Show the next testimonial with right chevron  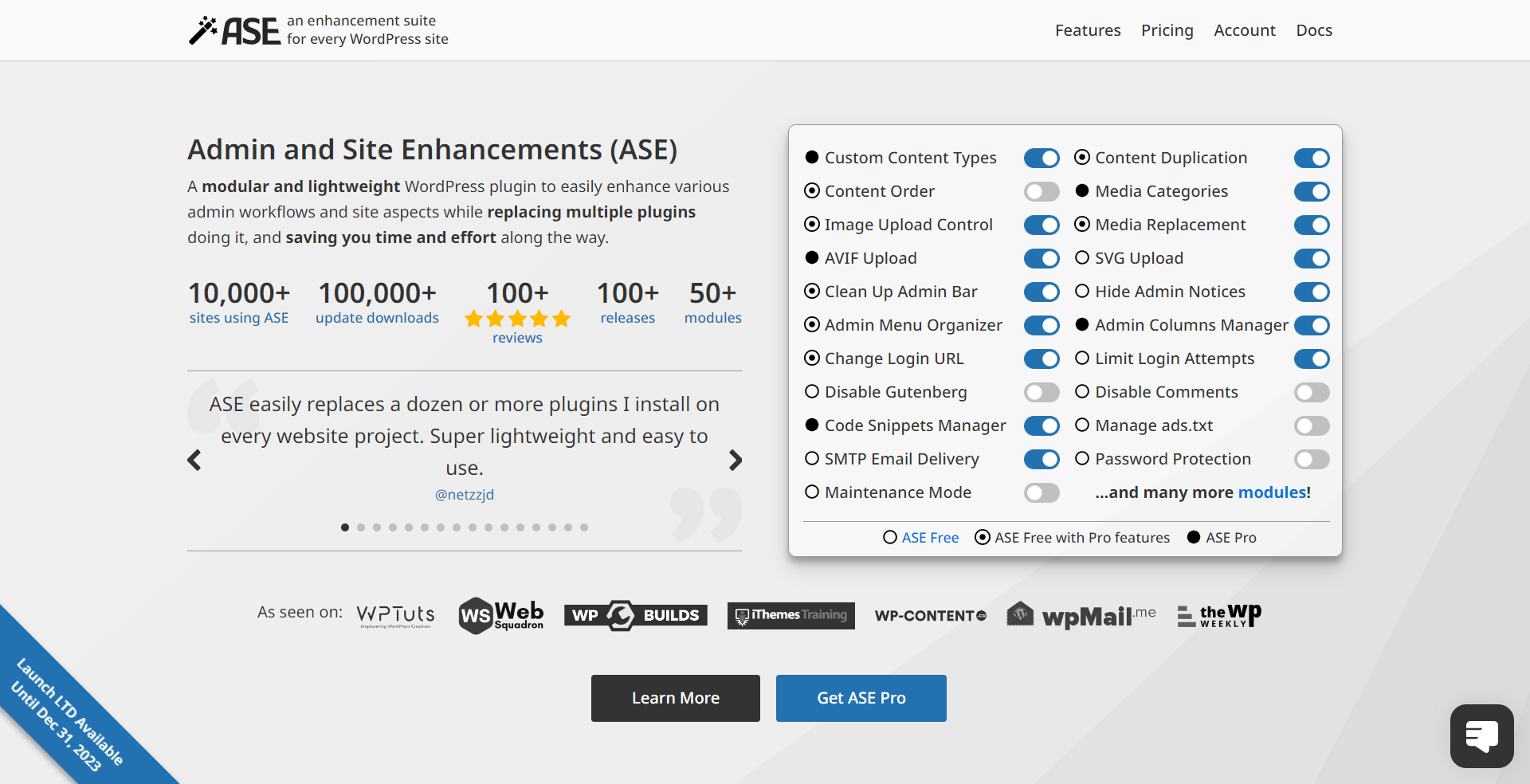(x=736, y=461)
